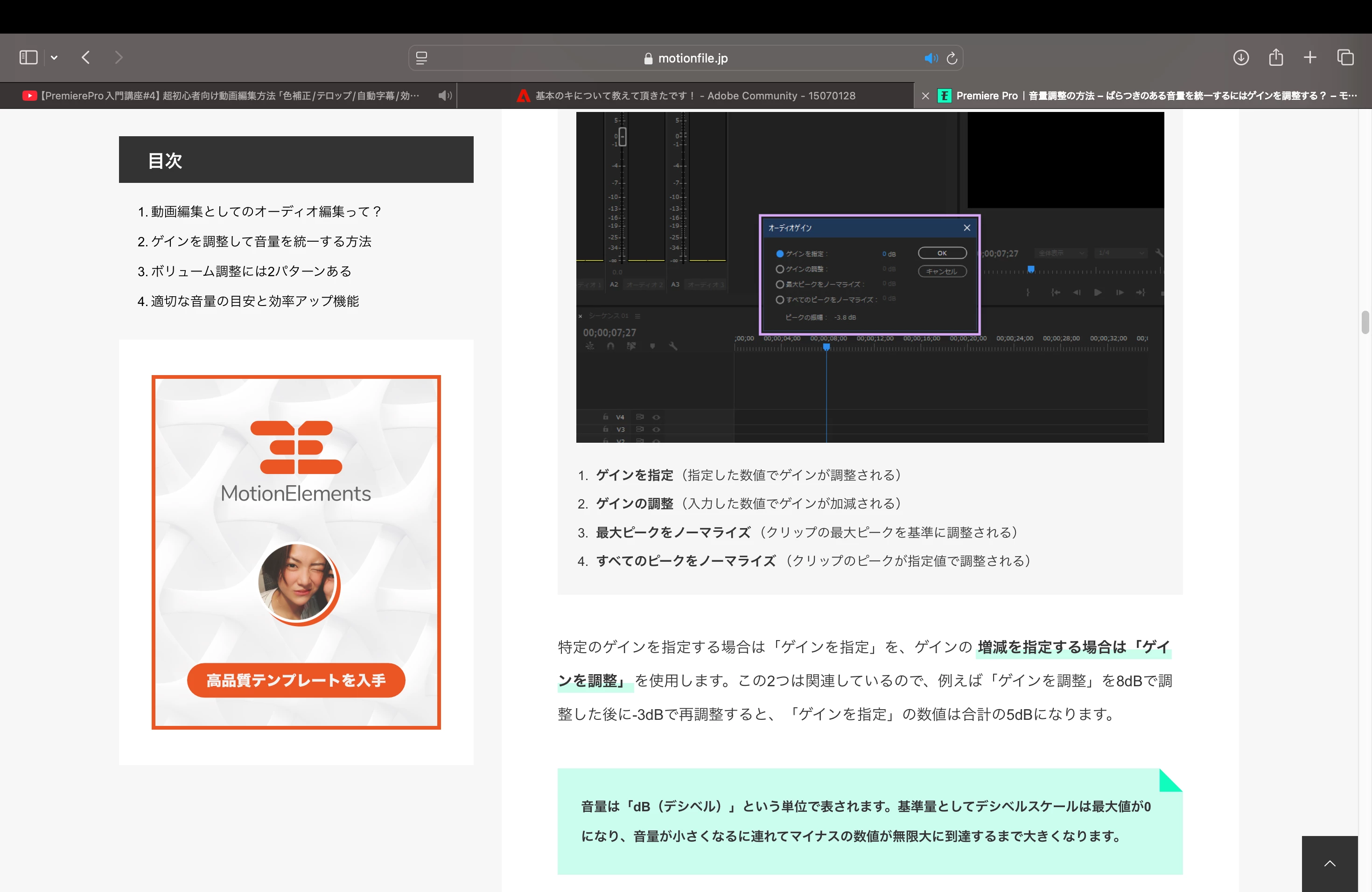Mute audio via address bar speaker icon
Viewport: 1372px width, 892px height.
(931, 58)
